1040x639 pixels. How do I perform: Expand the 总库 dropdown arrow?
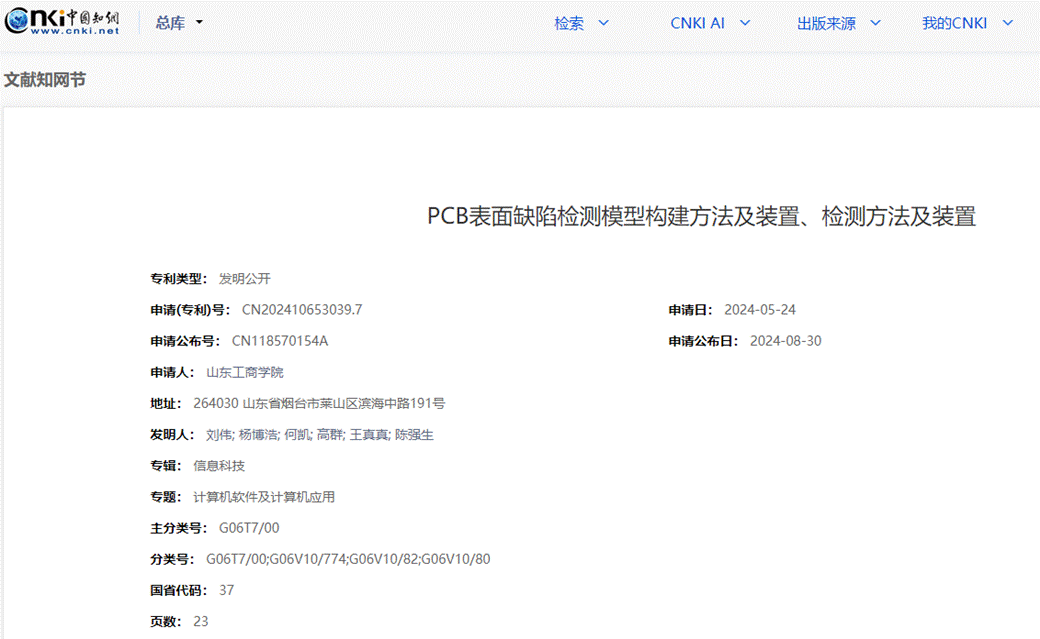tap(199, 23)
